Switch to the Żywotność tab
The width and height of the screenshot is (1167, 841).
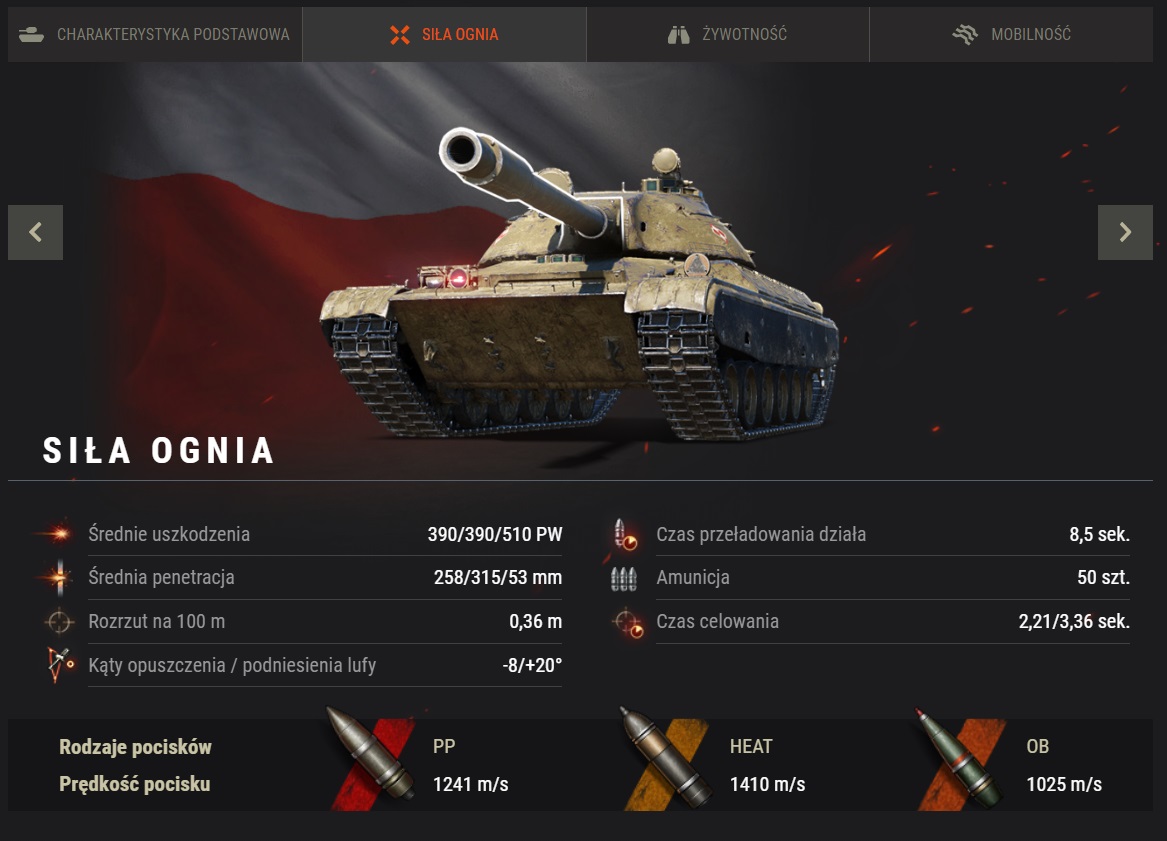pos(728,34)
